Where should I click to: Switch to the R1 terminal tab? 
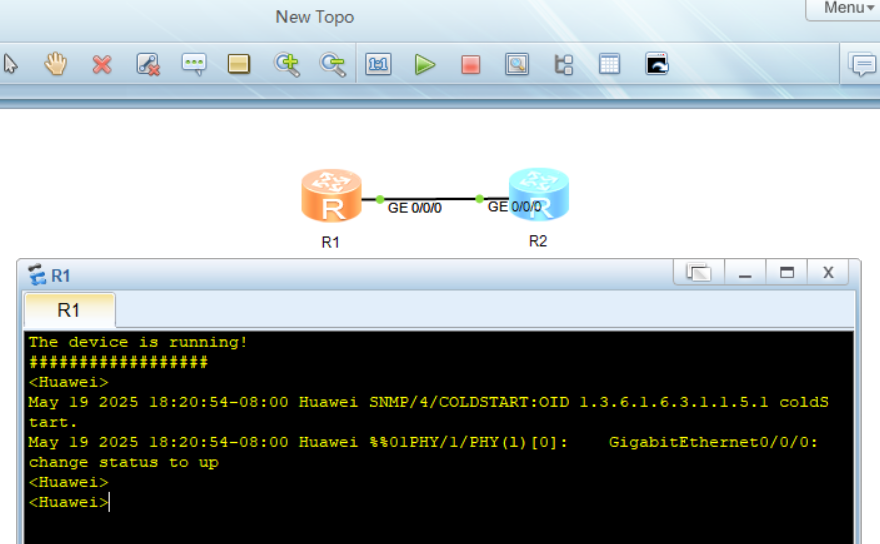pos(70,310)
